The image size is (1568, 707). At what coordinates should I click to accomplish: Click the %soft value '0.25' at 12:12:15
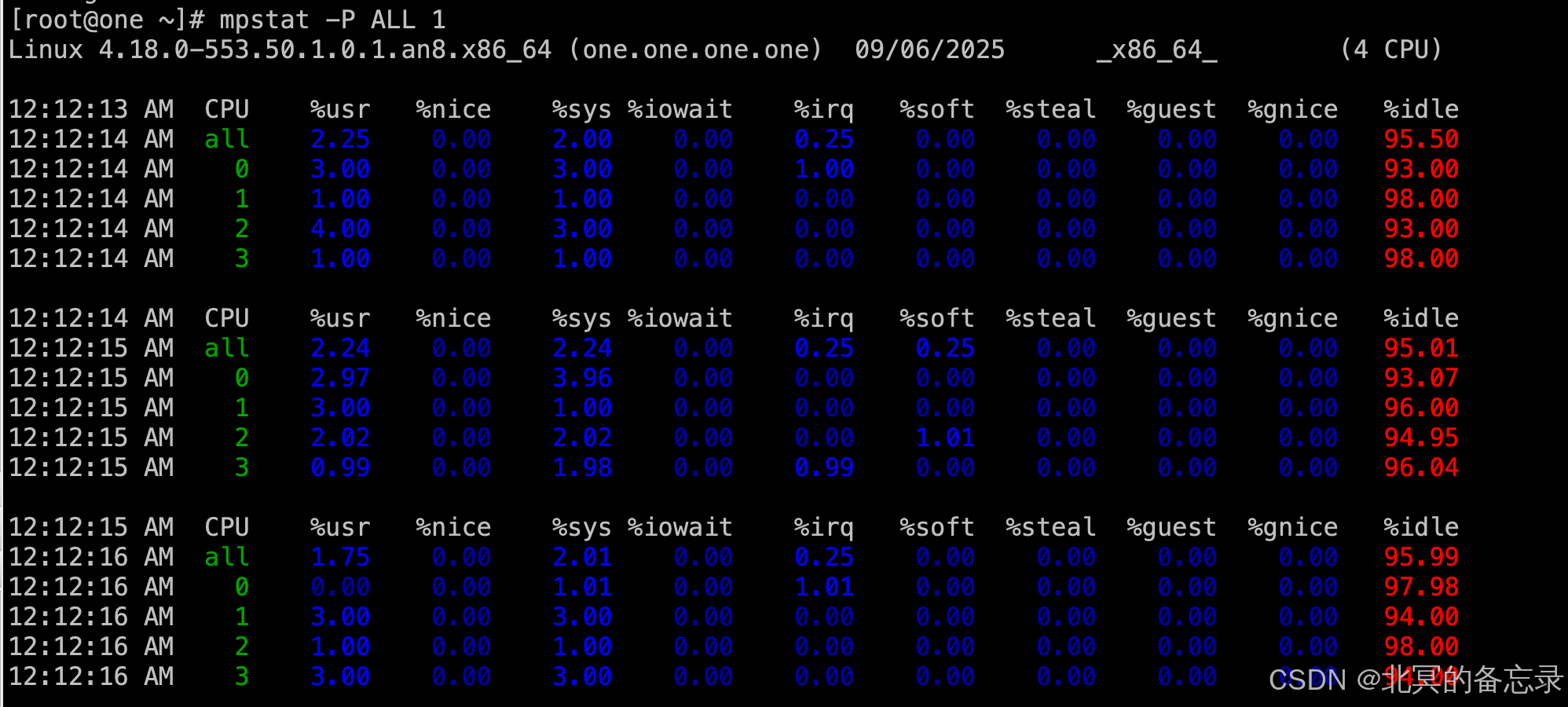pos(945,348)
